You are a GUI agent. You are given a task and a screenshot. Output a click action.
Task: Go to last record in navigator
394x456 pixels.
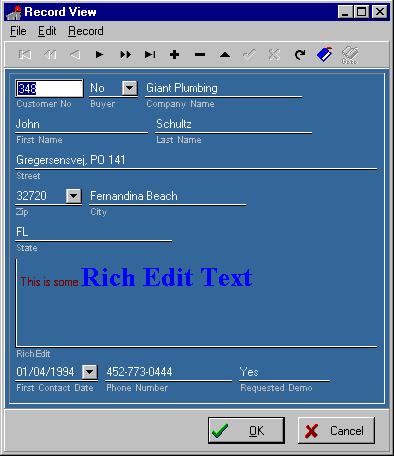[150, 54]
